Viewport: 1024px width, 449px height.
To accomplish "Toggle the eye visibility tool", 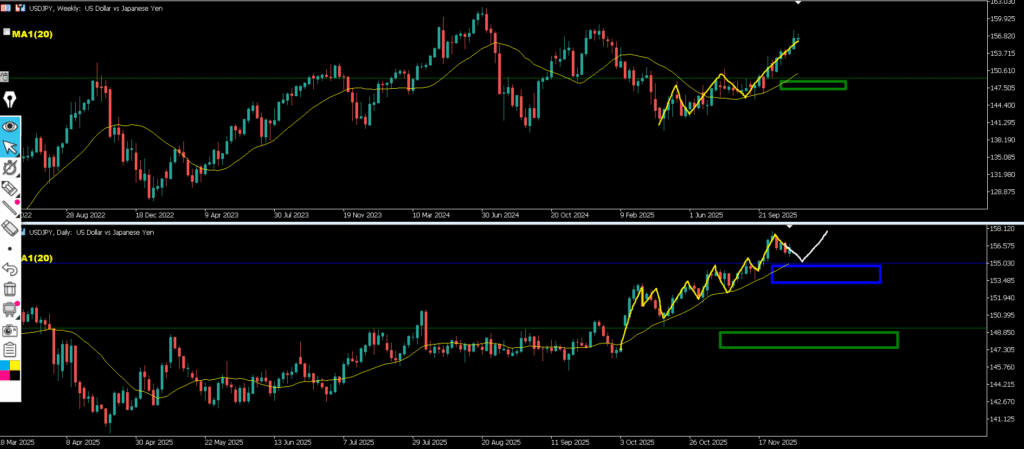I will [11, 127].
